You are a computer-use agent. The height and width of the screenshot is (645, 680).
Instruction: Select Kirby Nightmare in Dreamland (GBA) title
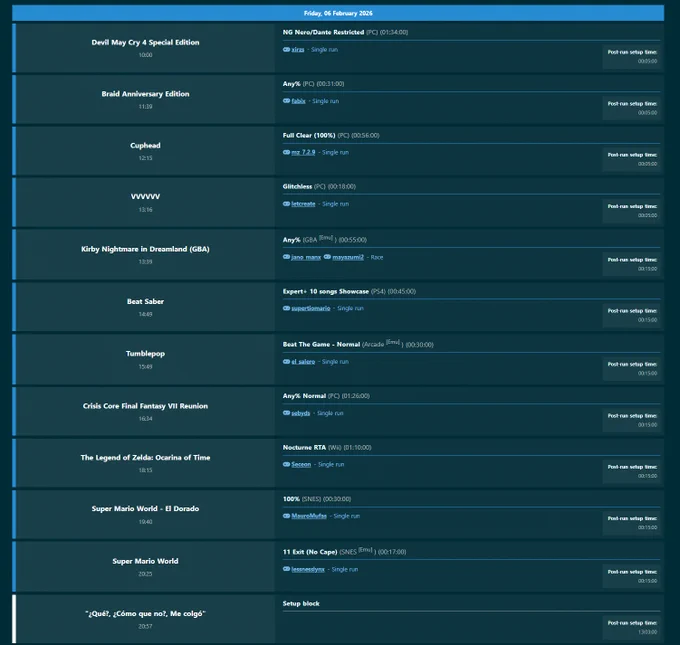point(145,249)
